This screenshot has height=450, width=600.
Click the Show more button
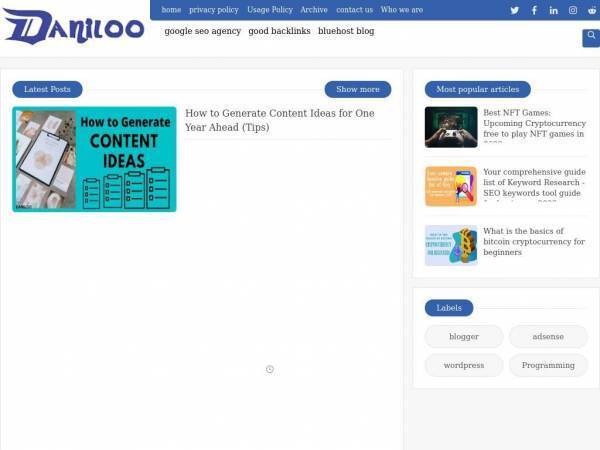tap(358, 89)
